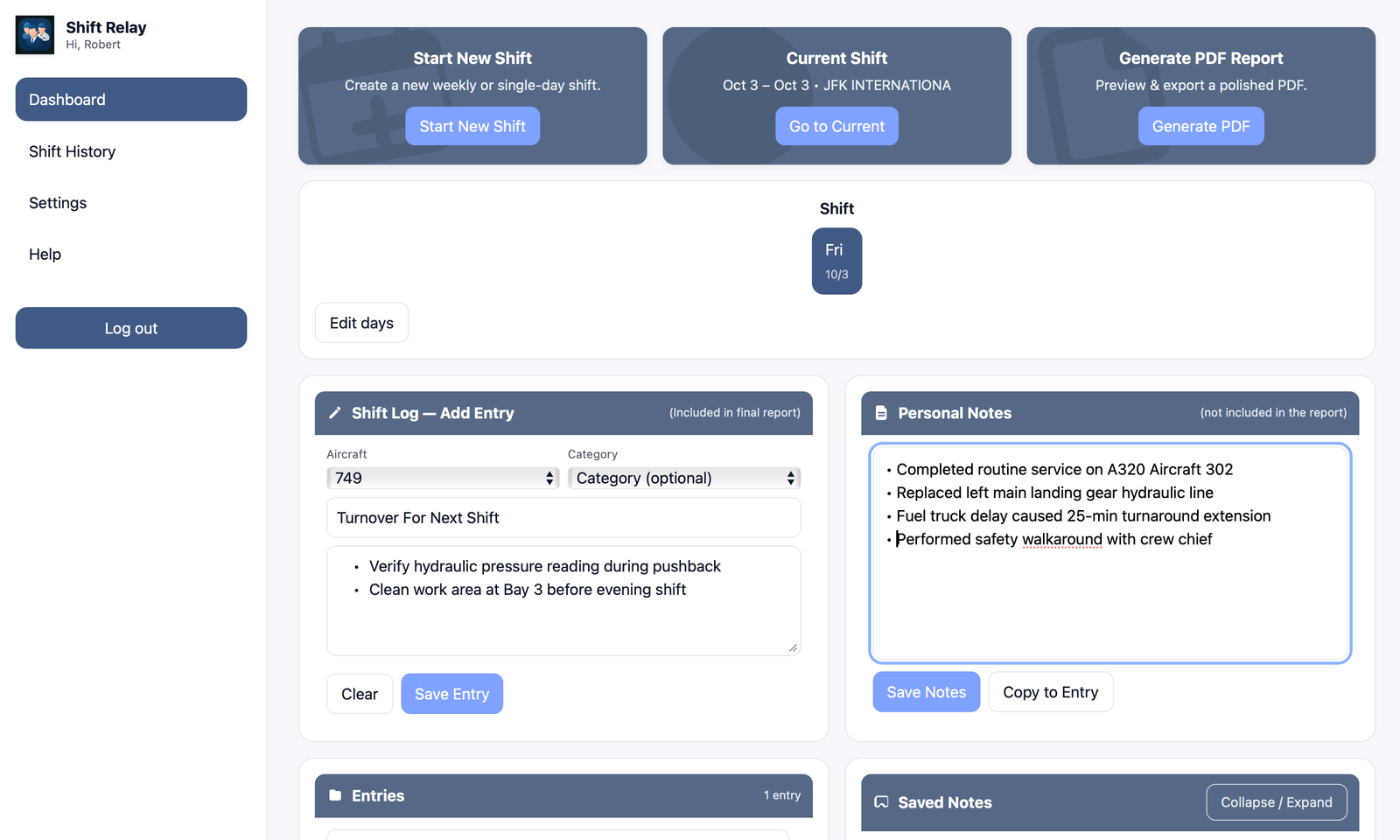Click the chat icon next to Saved Notes
The image size is (1400, 840).
882,802
